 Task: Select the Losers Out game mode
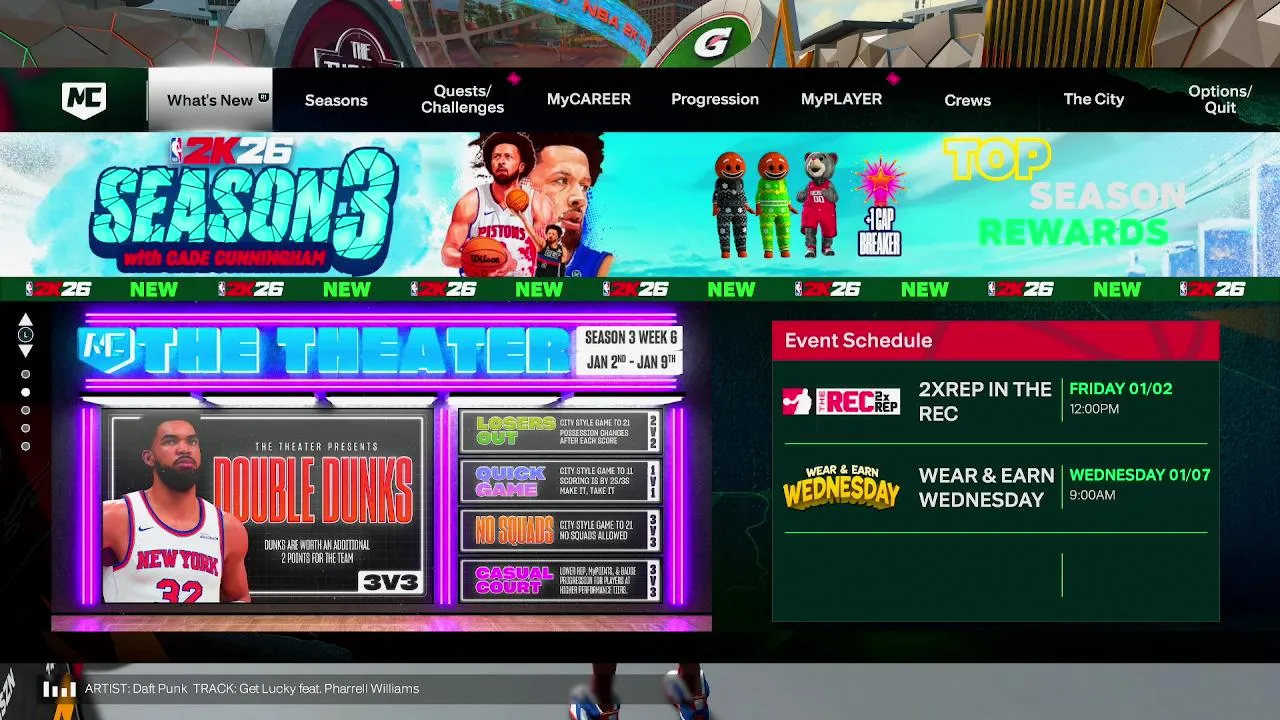560,431
